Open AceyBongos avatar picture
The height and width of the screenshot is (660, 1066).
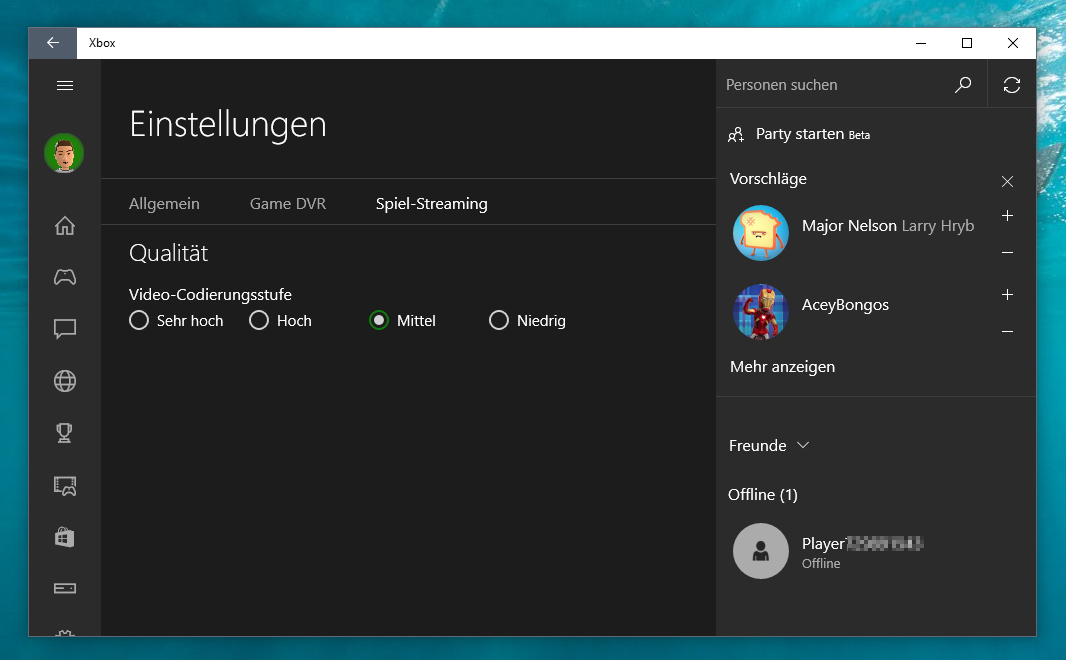(x=761, y=312)
